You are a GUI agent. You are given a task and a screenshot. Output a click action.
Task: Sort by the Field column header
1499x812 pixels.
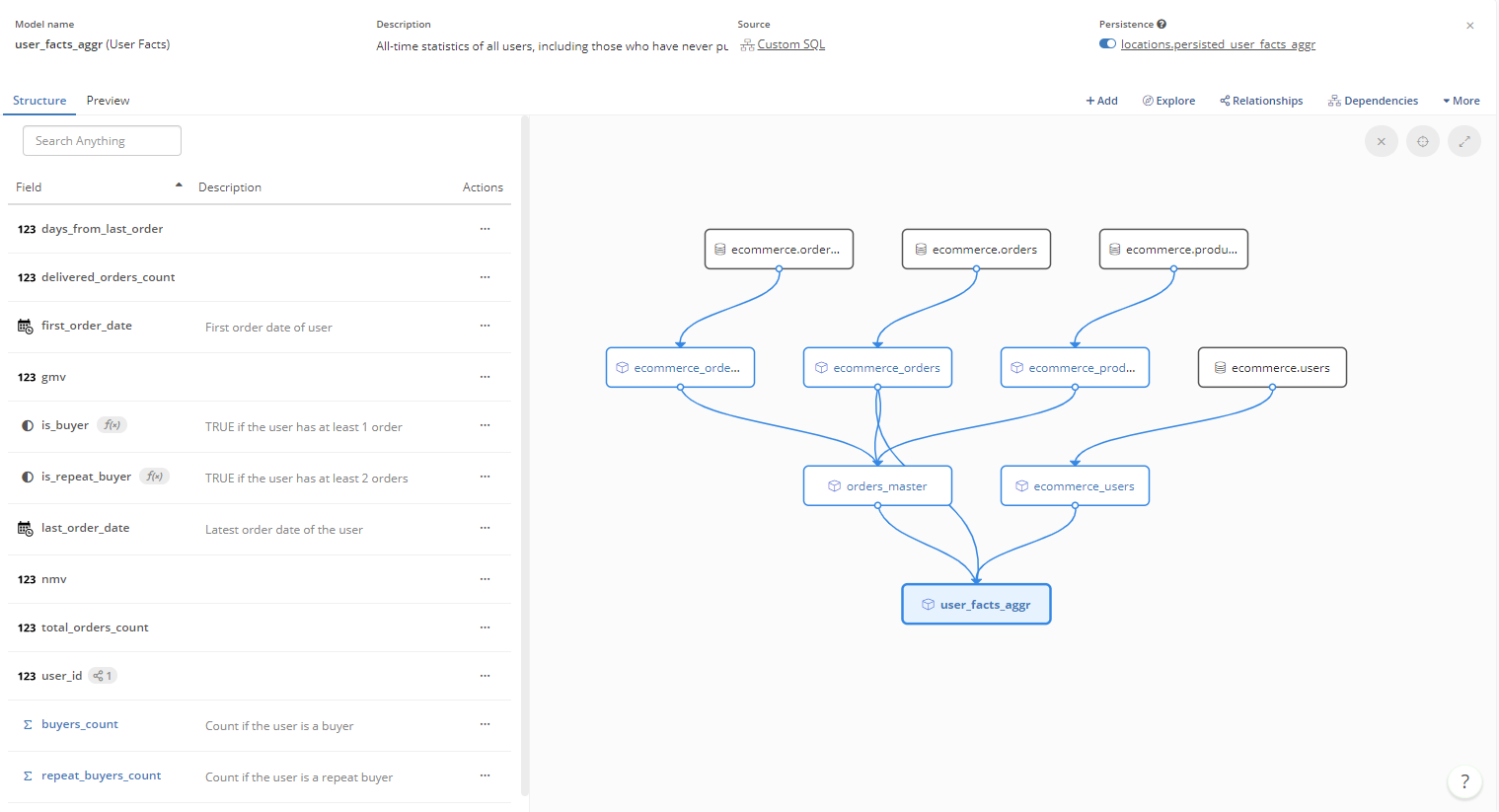29,187
